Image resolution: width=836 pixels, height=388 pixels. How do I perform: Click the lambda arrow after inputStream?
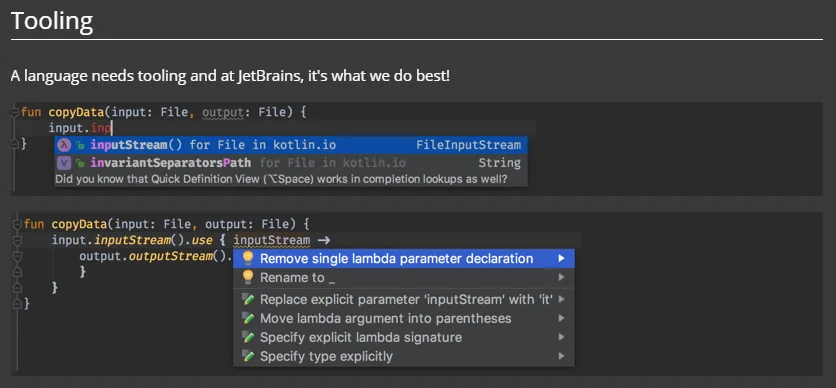tap(324, 241)
